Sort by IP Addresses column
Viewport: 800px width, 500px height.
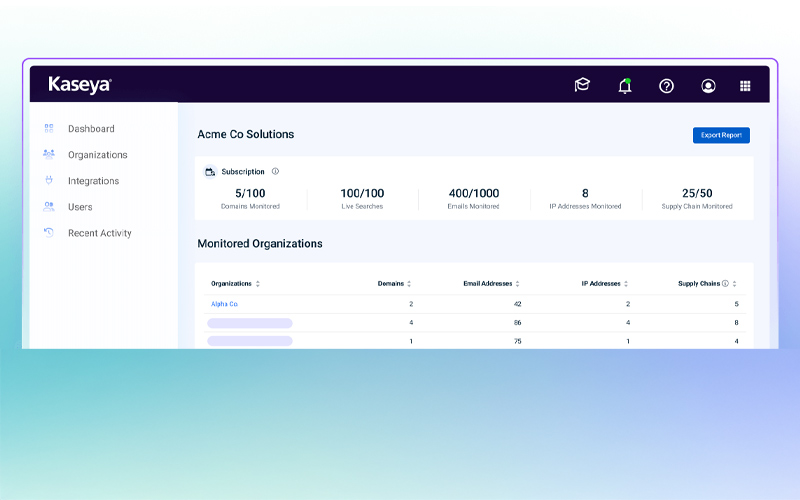(625, 284)
